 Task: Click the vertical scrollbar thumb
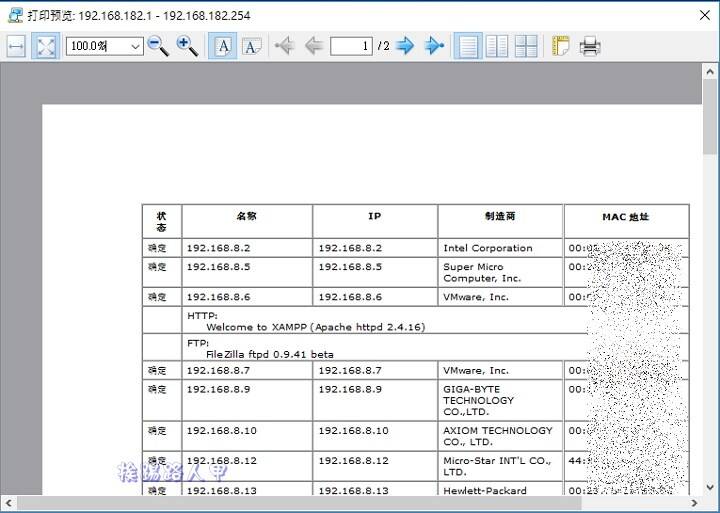[710, 117]
